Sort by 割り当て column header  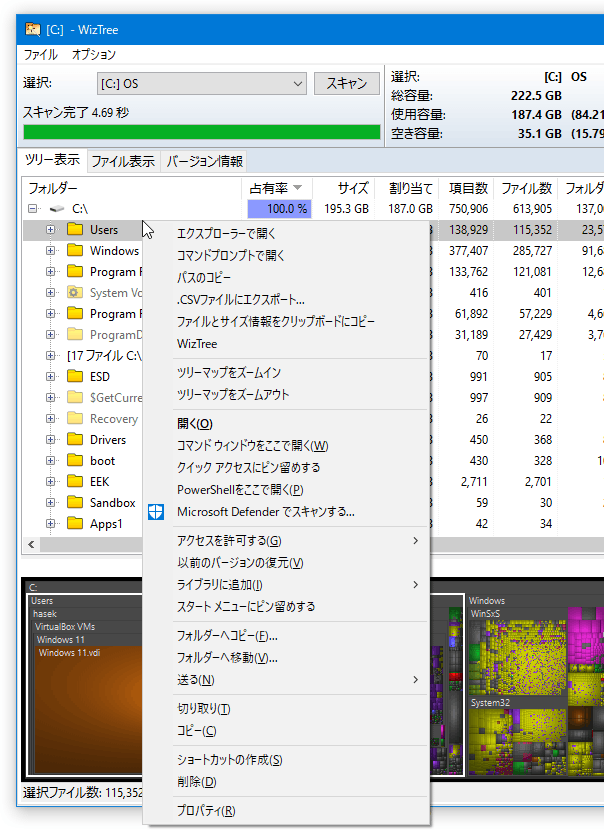point(407,188)
